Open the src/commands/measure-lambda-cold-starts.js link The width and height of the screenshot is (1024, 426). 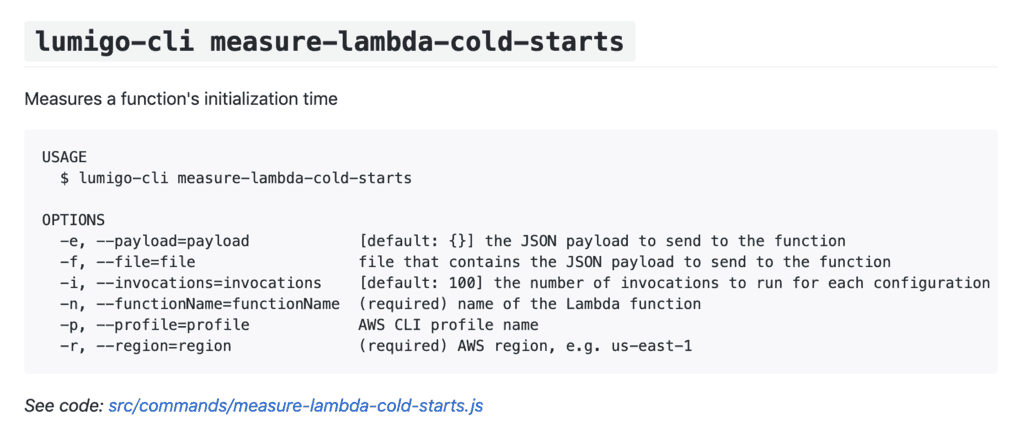296,406
